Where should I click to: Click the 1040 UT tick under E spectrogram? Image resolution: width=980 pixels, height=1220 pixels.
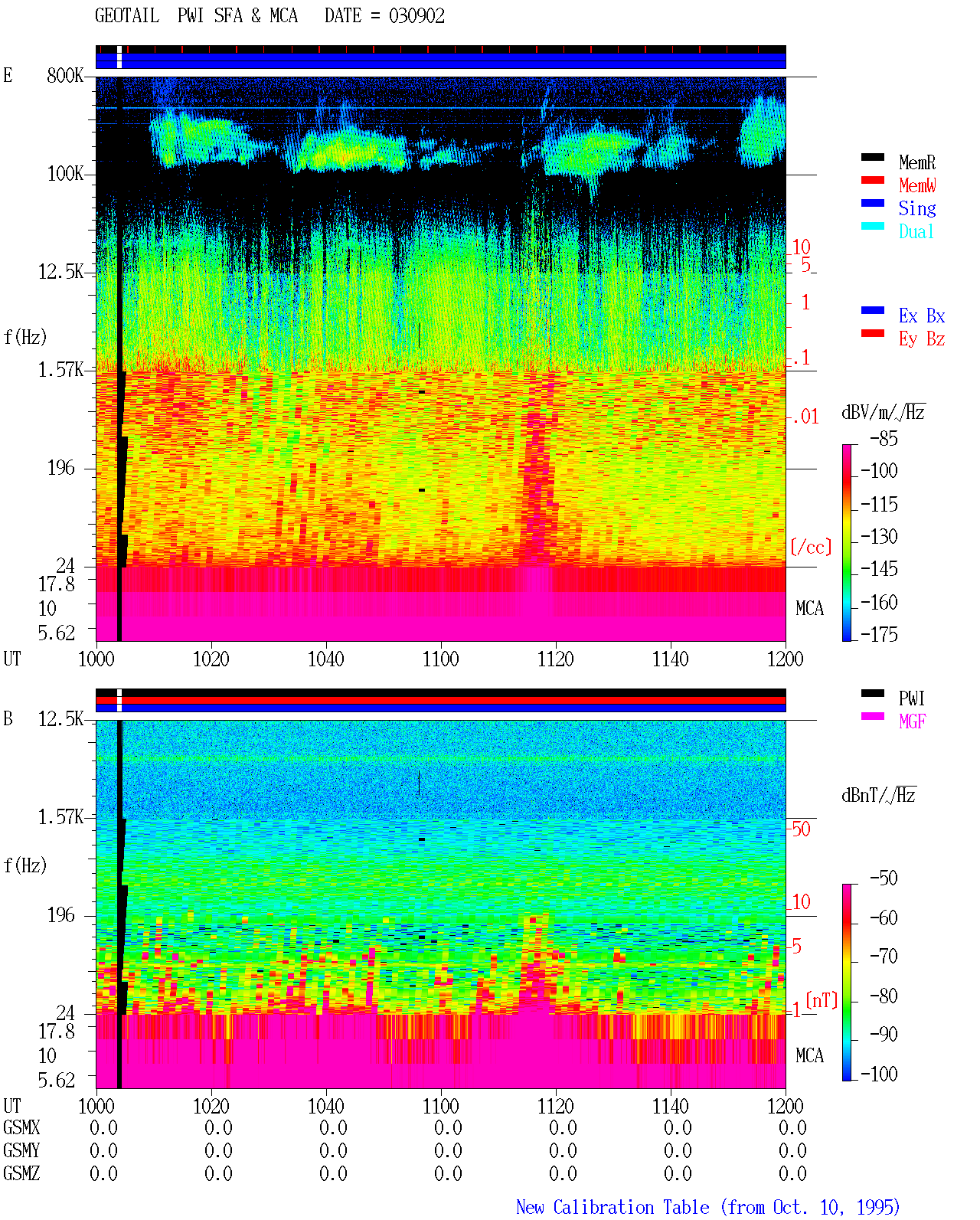coord(325,659)
